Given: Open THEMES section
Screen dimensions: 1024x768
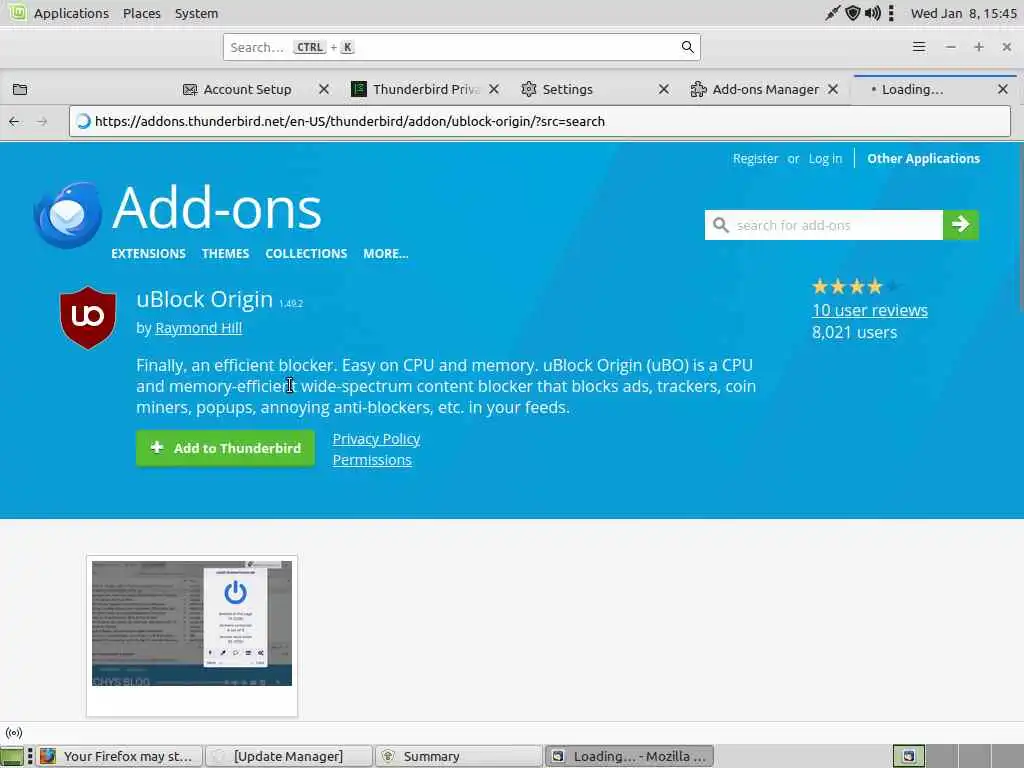Looking at the screenshot, I should coord(225,253).
